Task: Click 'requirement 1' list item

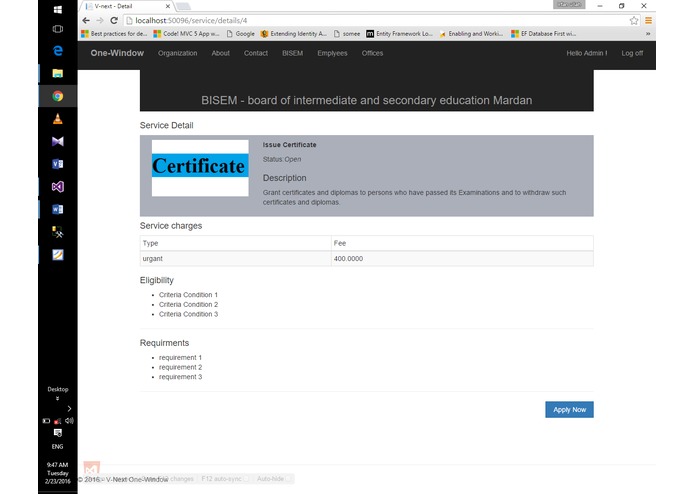Action: (x=180, y=358)
